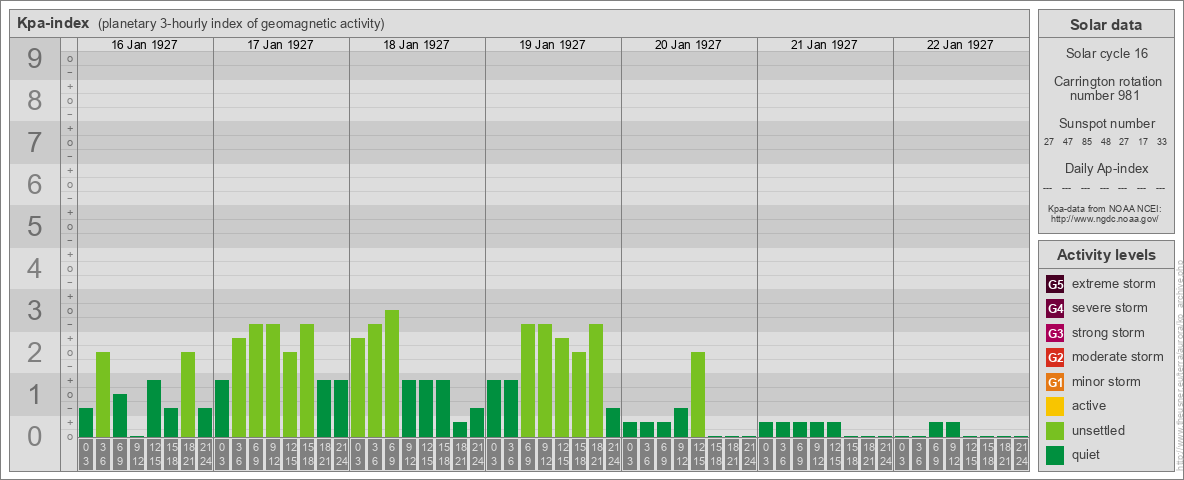Screen dimensions: 1184x480
Task: Click the 'Sunspot number' label
Action: [1106, 123]
